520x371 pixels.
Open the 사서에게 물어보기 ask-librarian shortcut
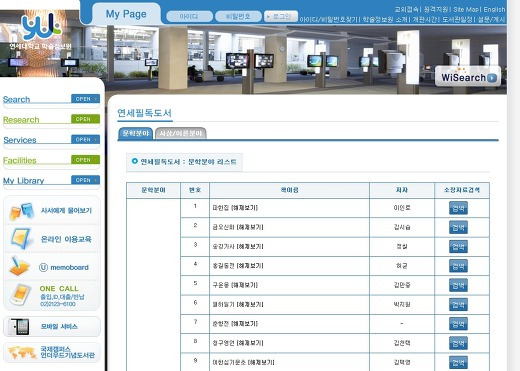tap(52, 211)
